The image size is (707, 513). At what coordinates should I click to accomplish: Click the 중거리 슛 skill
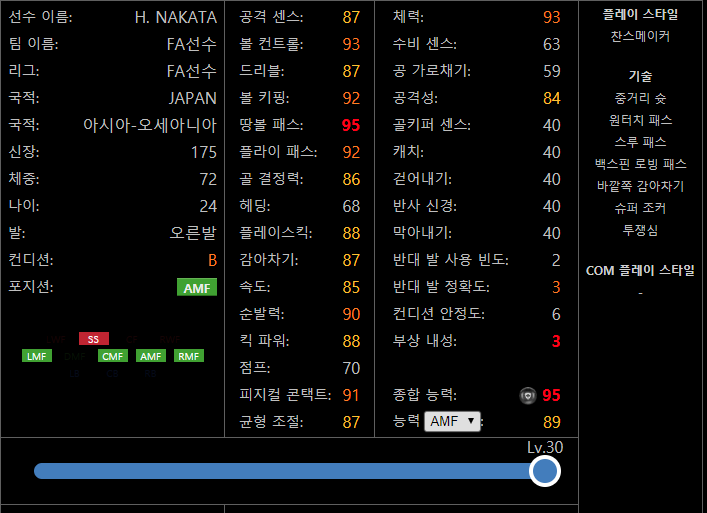[640, 98]
